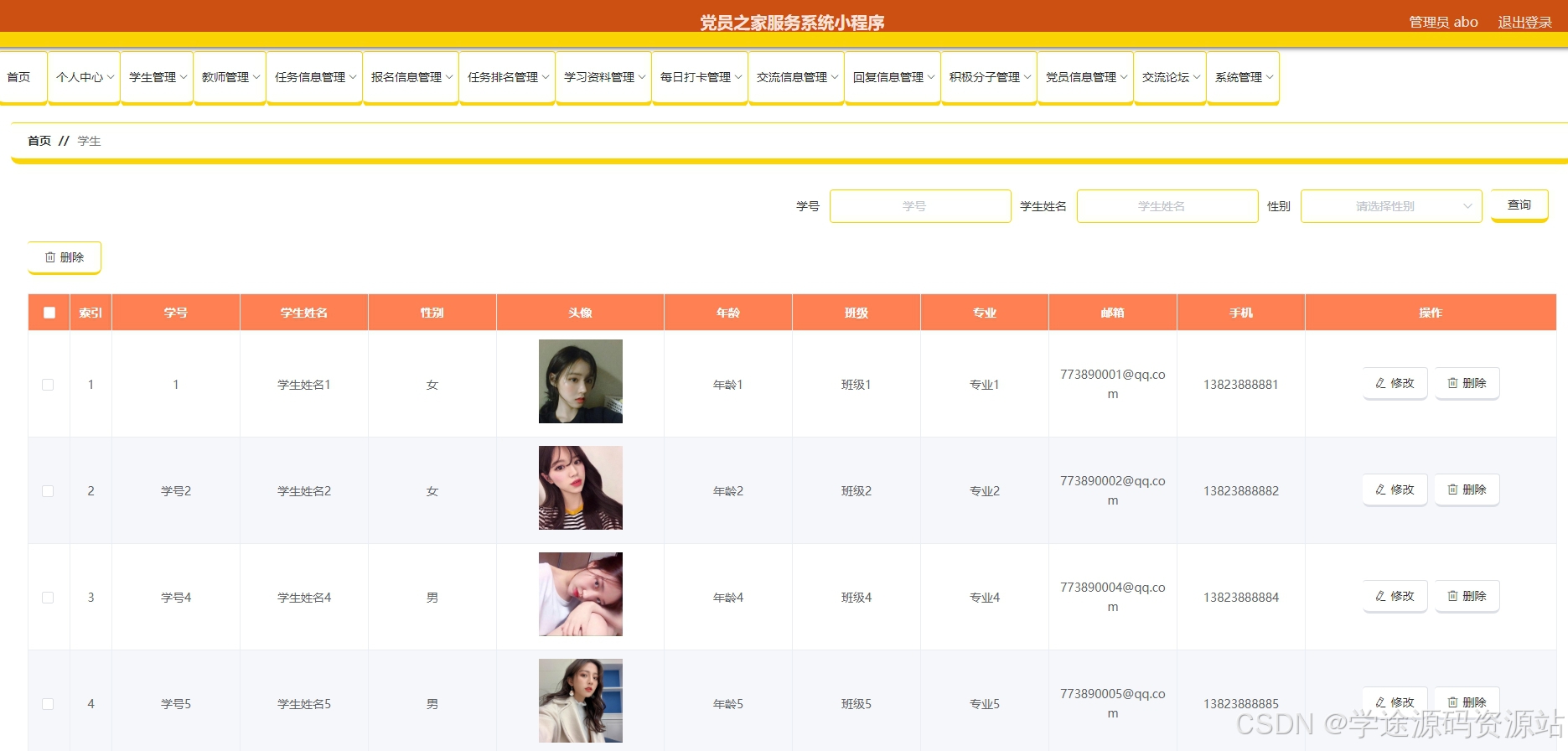Viewport: 1568px width, 751px height.
Task: Open the 回复信息管理 menu
Action: [893, 77]
